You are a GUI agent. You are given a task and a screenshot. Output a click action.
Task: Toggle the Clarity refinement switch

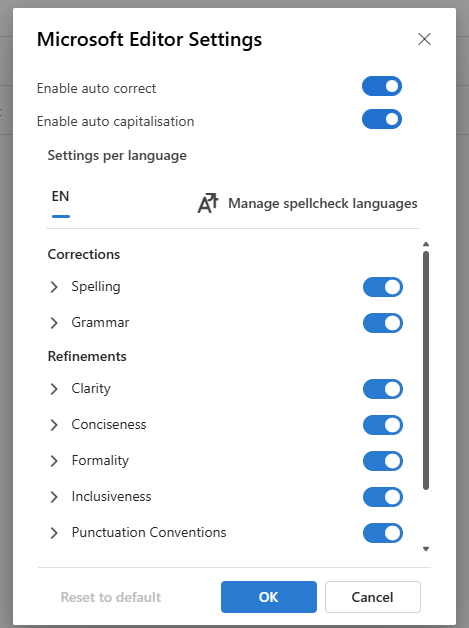tap(382, 389)
